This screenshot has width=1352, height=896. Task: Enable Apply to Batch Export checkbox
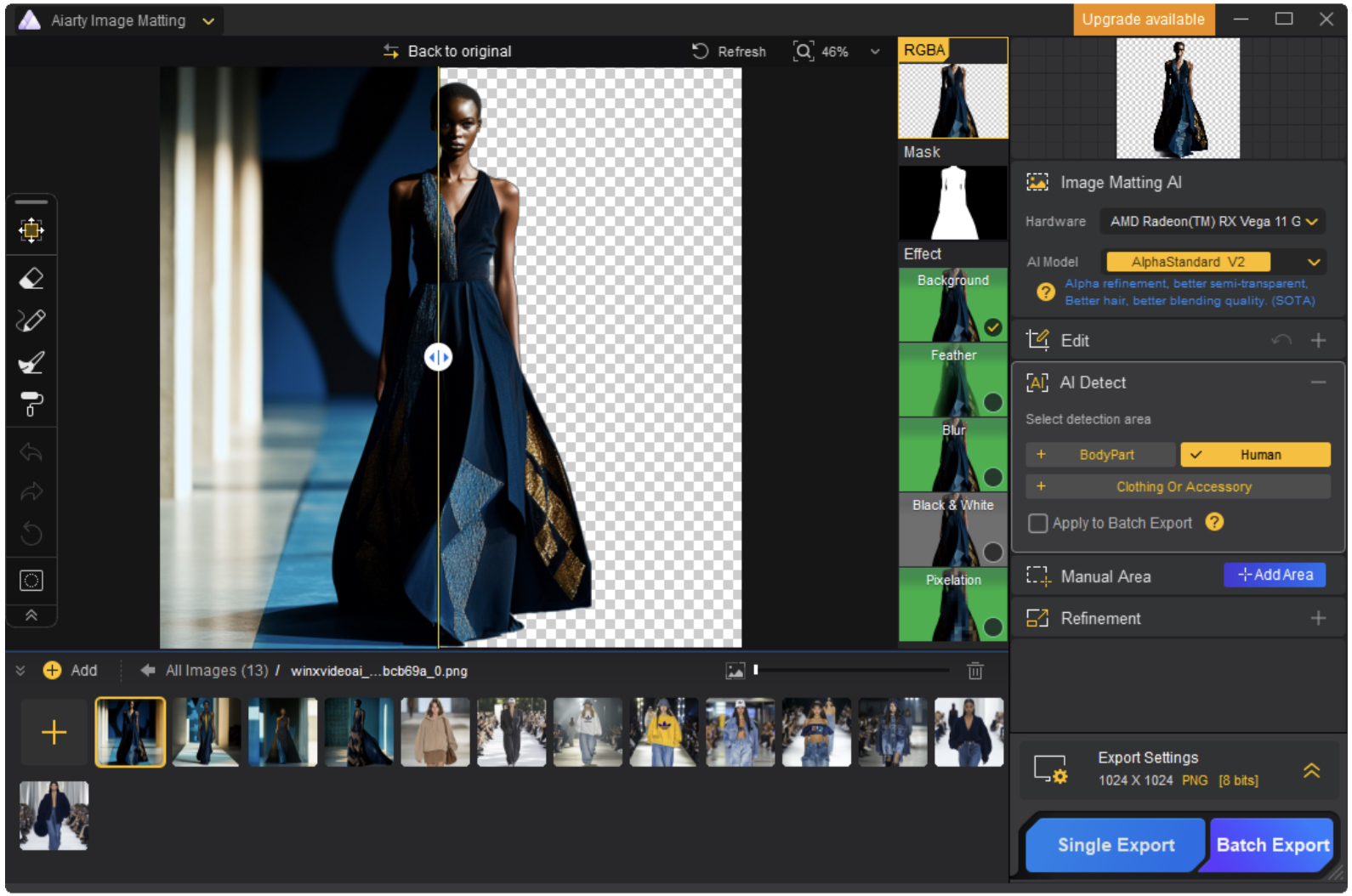(x=1037, y=524)
